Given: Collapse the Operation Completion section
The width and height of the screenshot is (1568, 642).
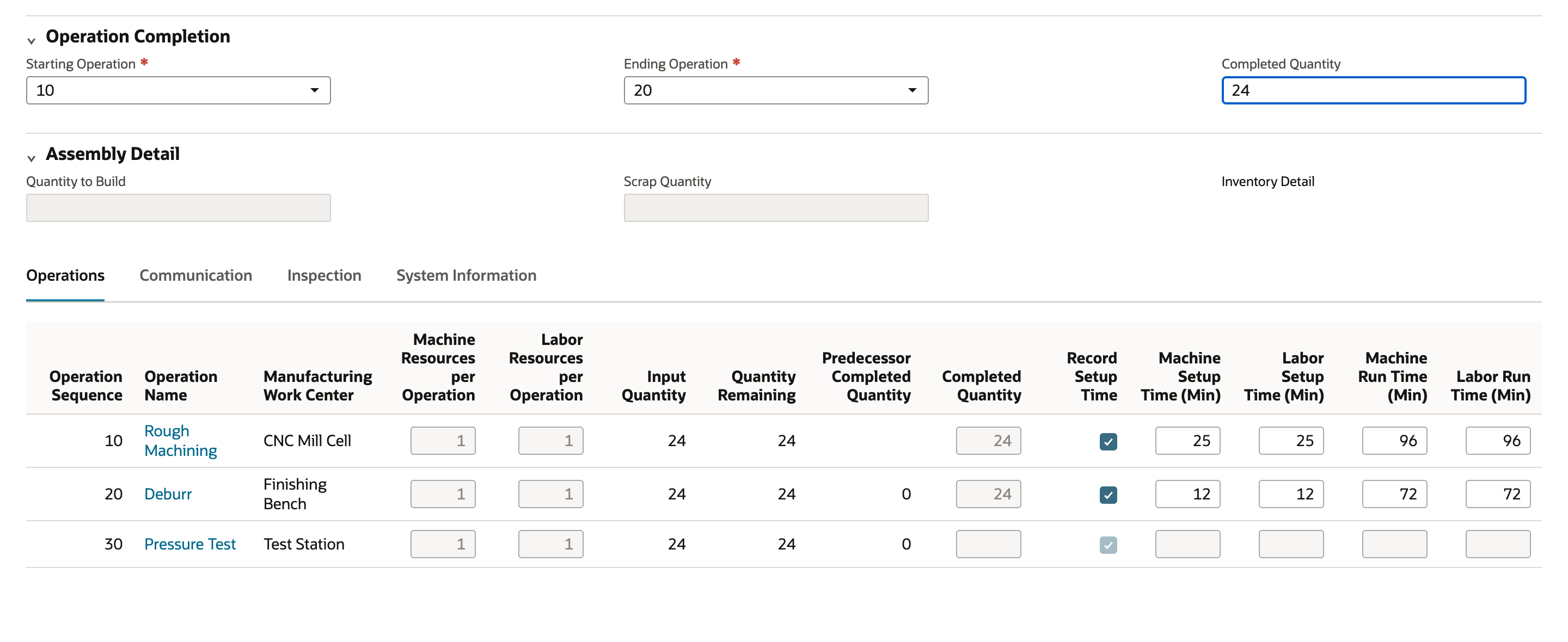Looking at the screenshot, I should (31, 41).
